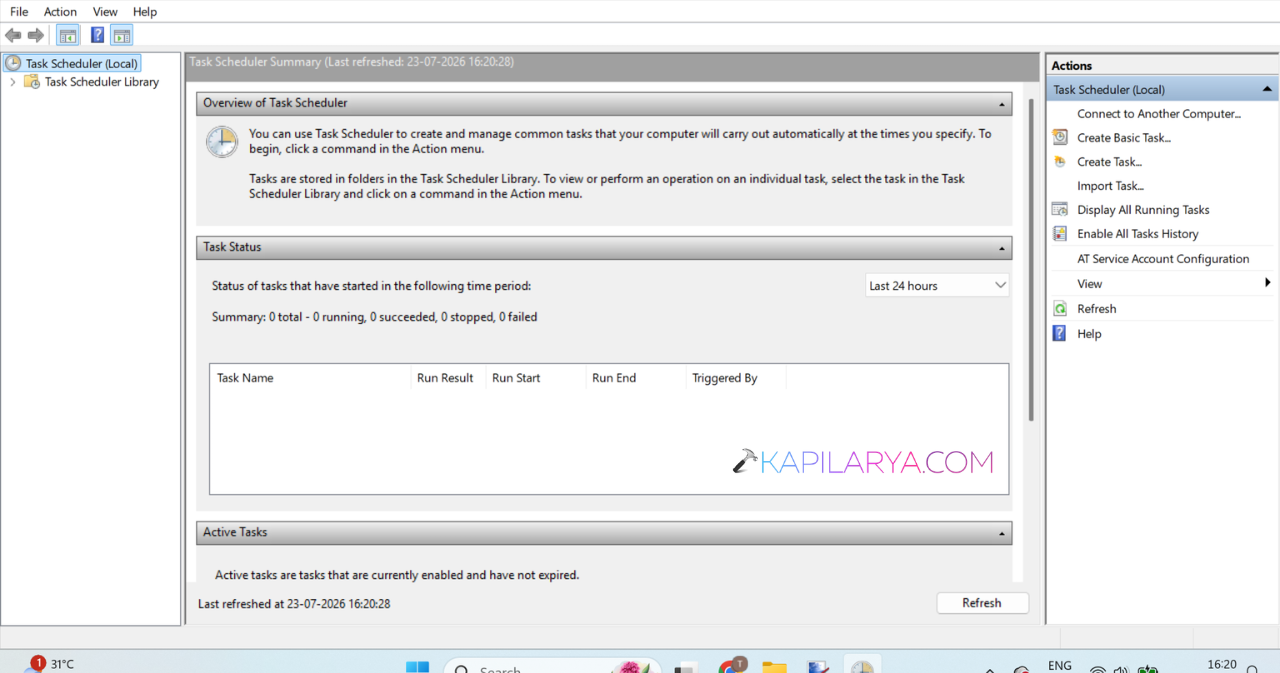Toggle the Show/Hide Action Pane toolbar icon
The width and height of the screenshot is (1280, 673).
click(x=122, y=36)
